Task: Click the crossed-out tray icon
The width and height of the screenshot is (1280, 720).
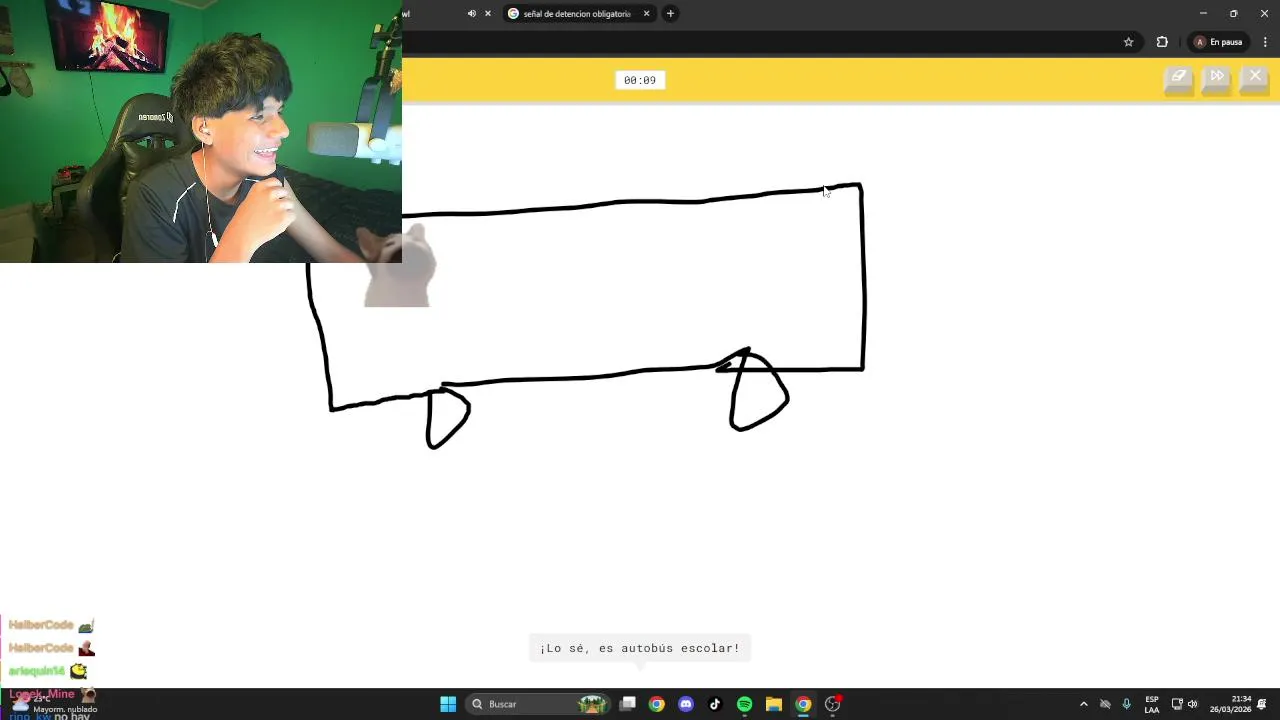Action: pyautogui.click(x=1105, y=704)
